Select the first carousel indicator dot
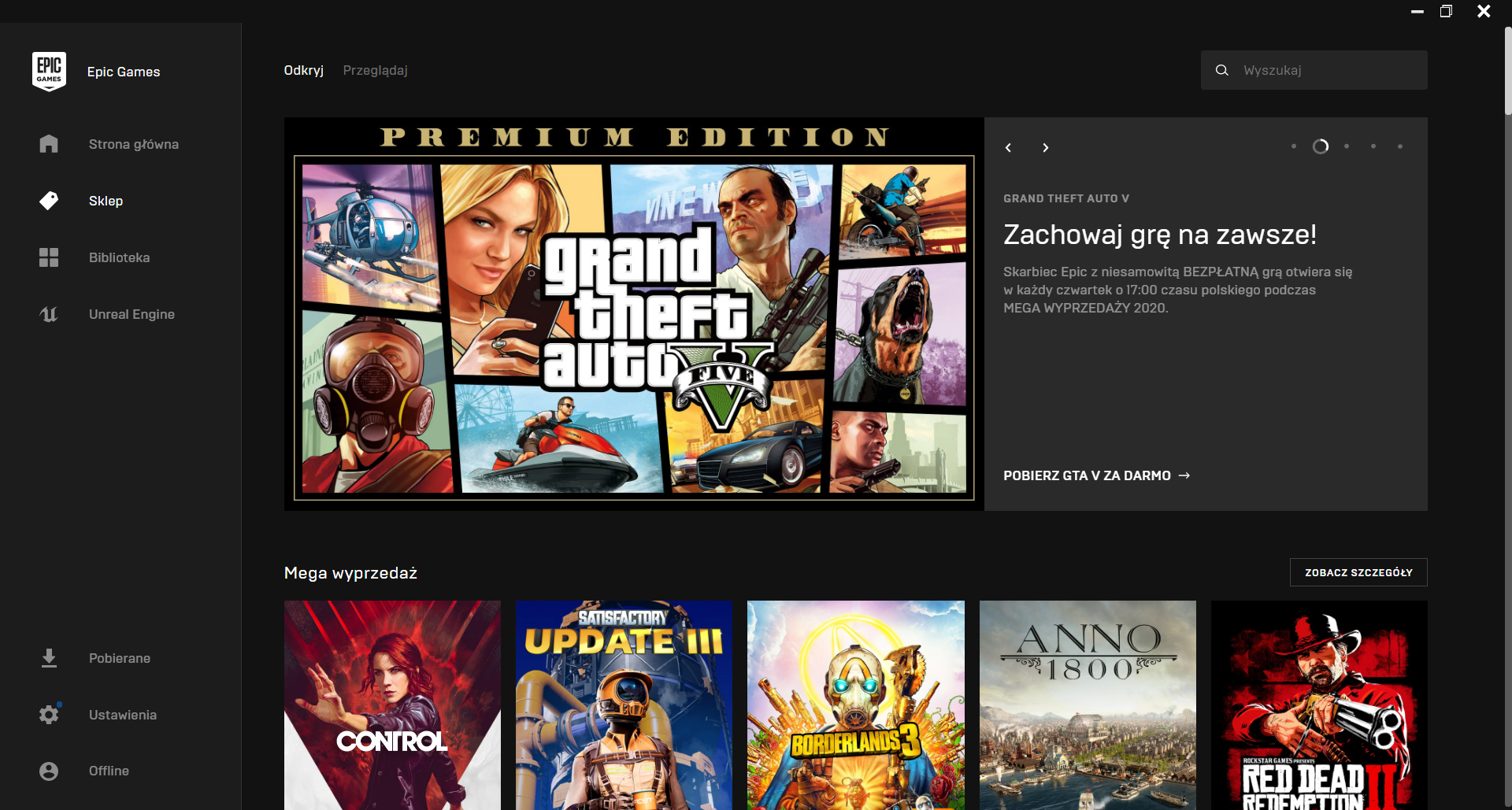Viewport: 1512px width, 810px height. tap(1293, 146)
